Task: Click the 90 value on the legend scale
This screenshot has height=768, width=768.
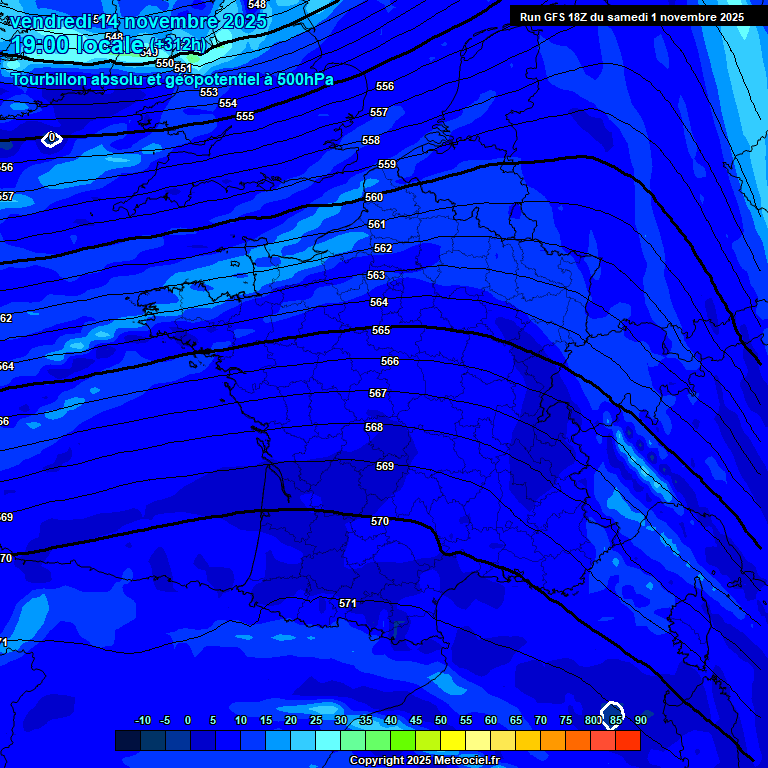Action: pos(640,720)
